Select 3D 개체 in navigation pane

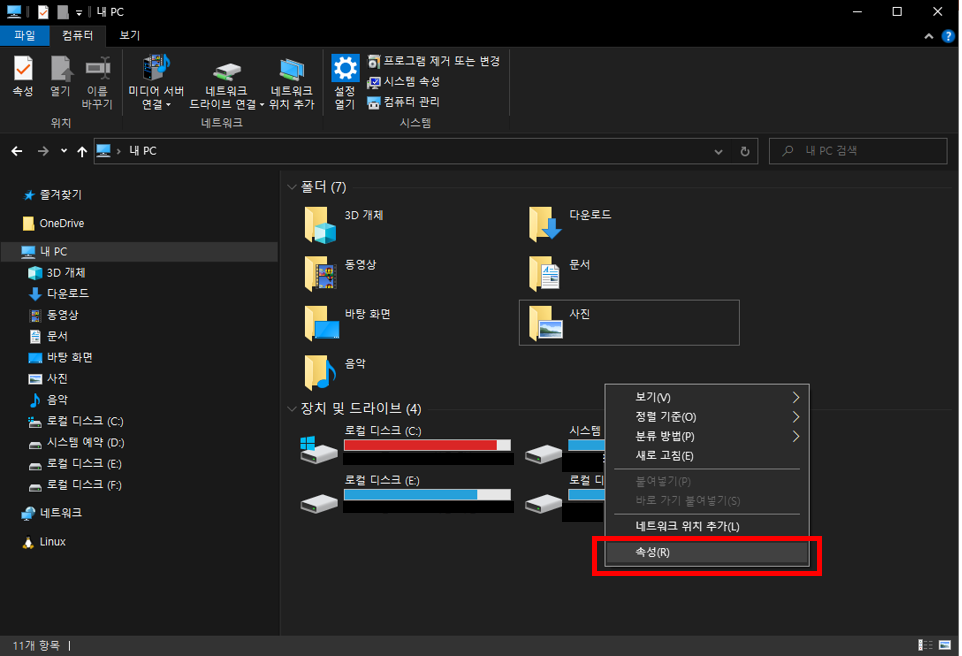(57, 272)
